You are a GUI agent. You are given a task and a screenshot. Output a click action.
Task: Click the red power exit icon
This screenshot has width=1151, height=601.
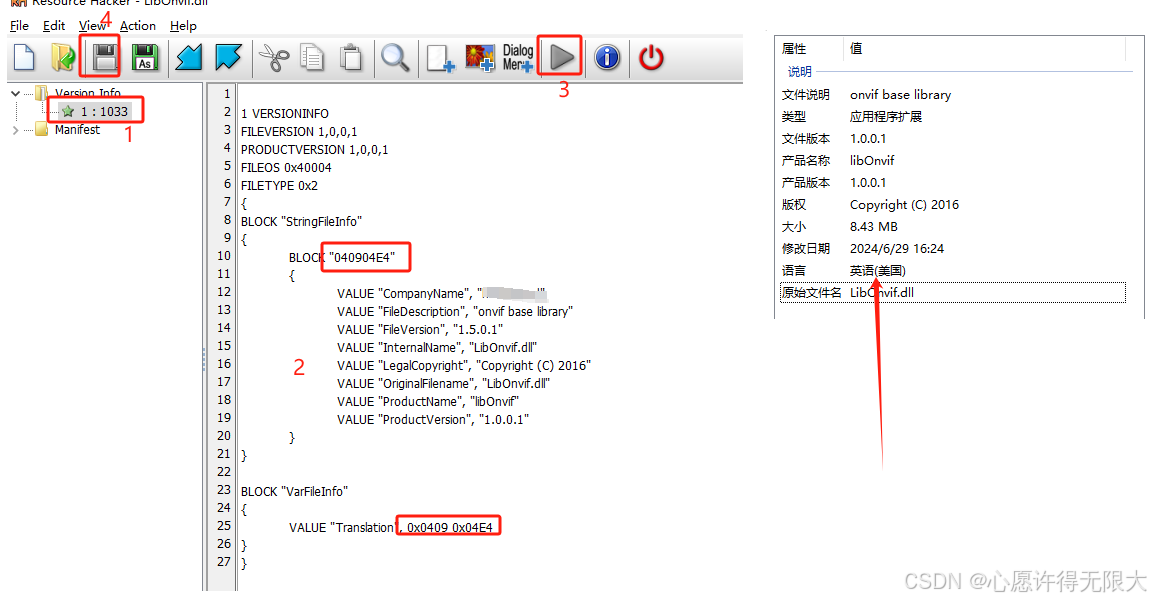pyautogui.click(x=651, y=57)
